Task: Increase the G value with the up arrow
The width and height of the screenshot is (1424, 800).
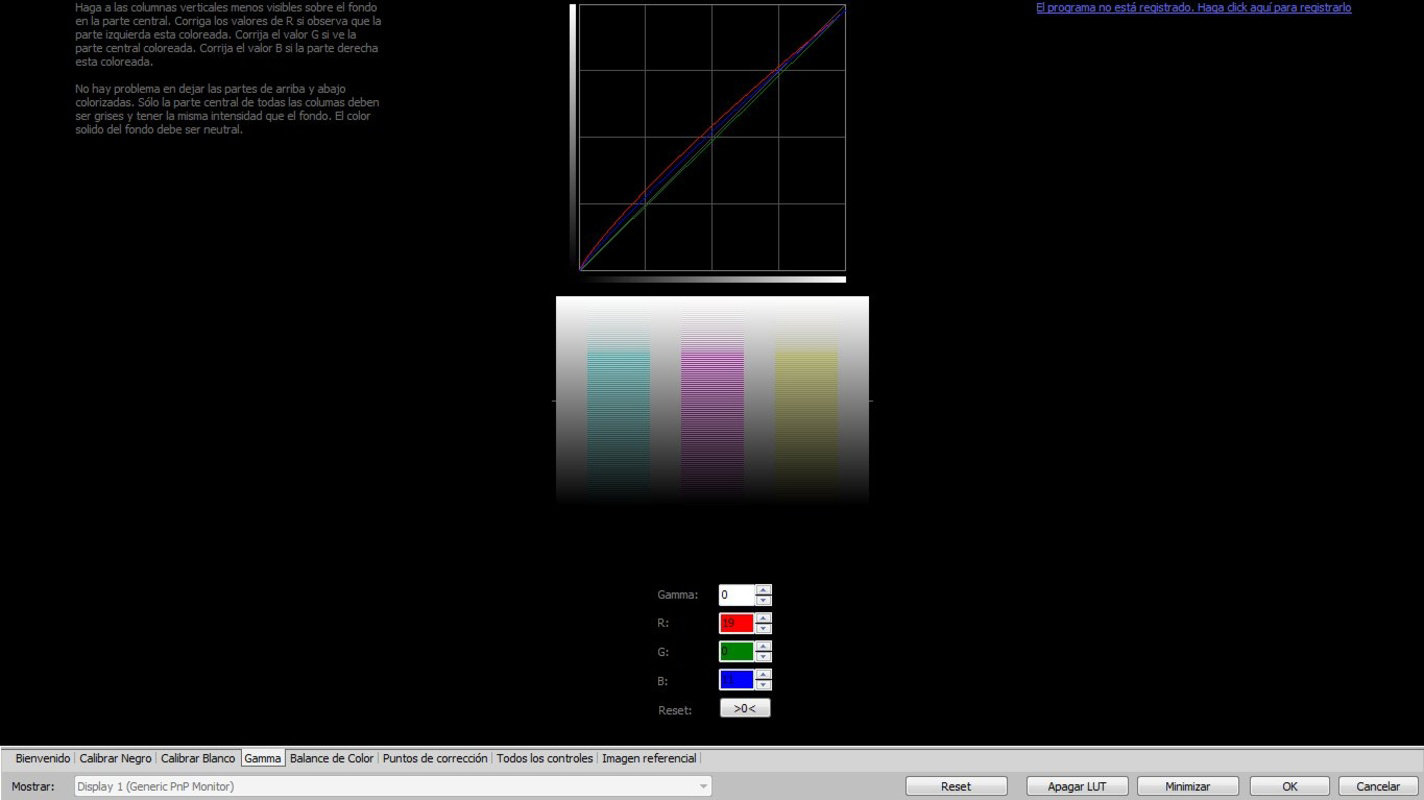Action: (764, 646)
